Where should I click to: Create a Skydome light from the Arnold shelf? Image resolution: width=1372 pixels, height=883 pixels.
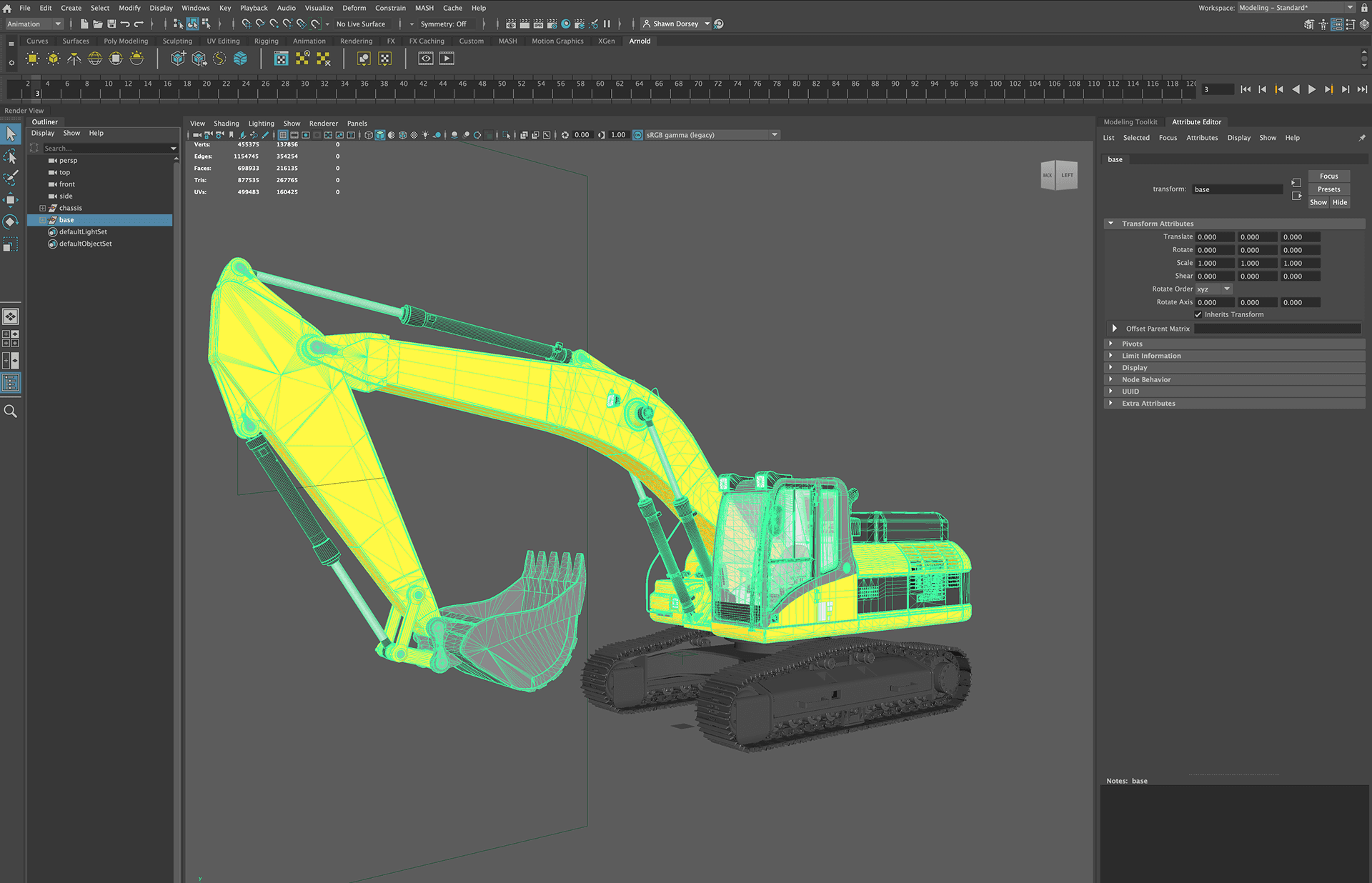(x=94, y=59)
